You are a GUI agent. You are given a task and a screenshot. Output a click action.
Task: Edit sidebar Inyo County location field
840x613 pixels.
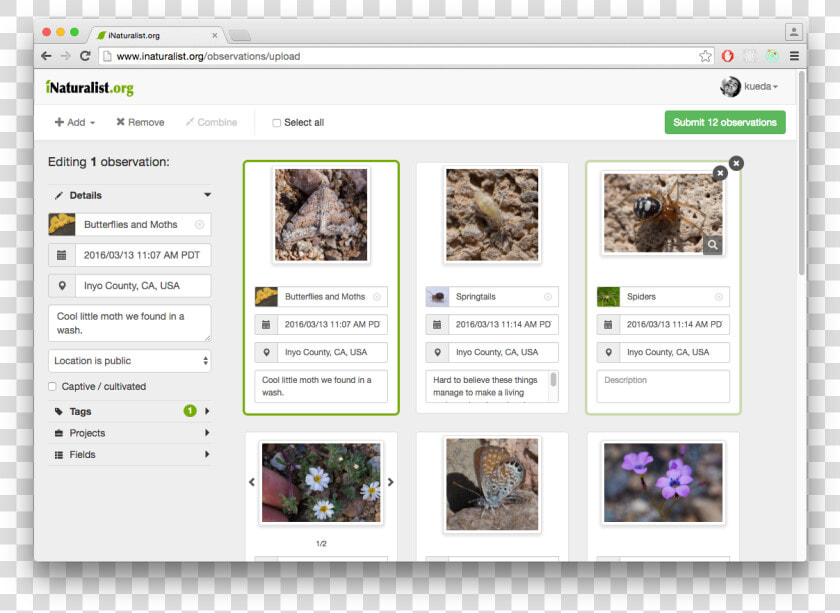click(x=142, y=286)
